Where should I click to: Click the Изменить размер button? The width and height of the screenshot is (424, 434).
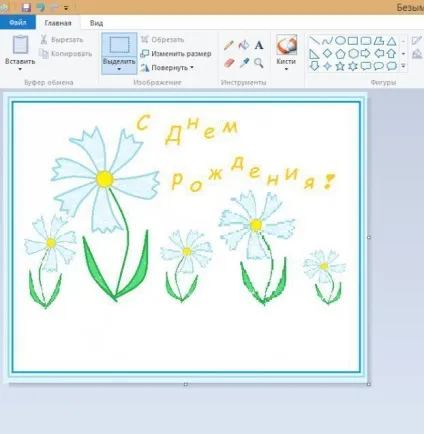click(x=176, y=54)
